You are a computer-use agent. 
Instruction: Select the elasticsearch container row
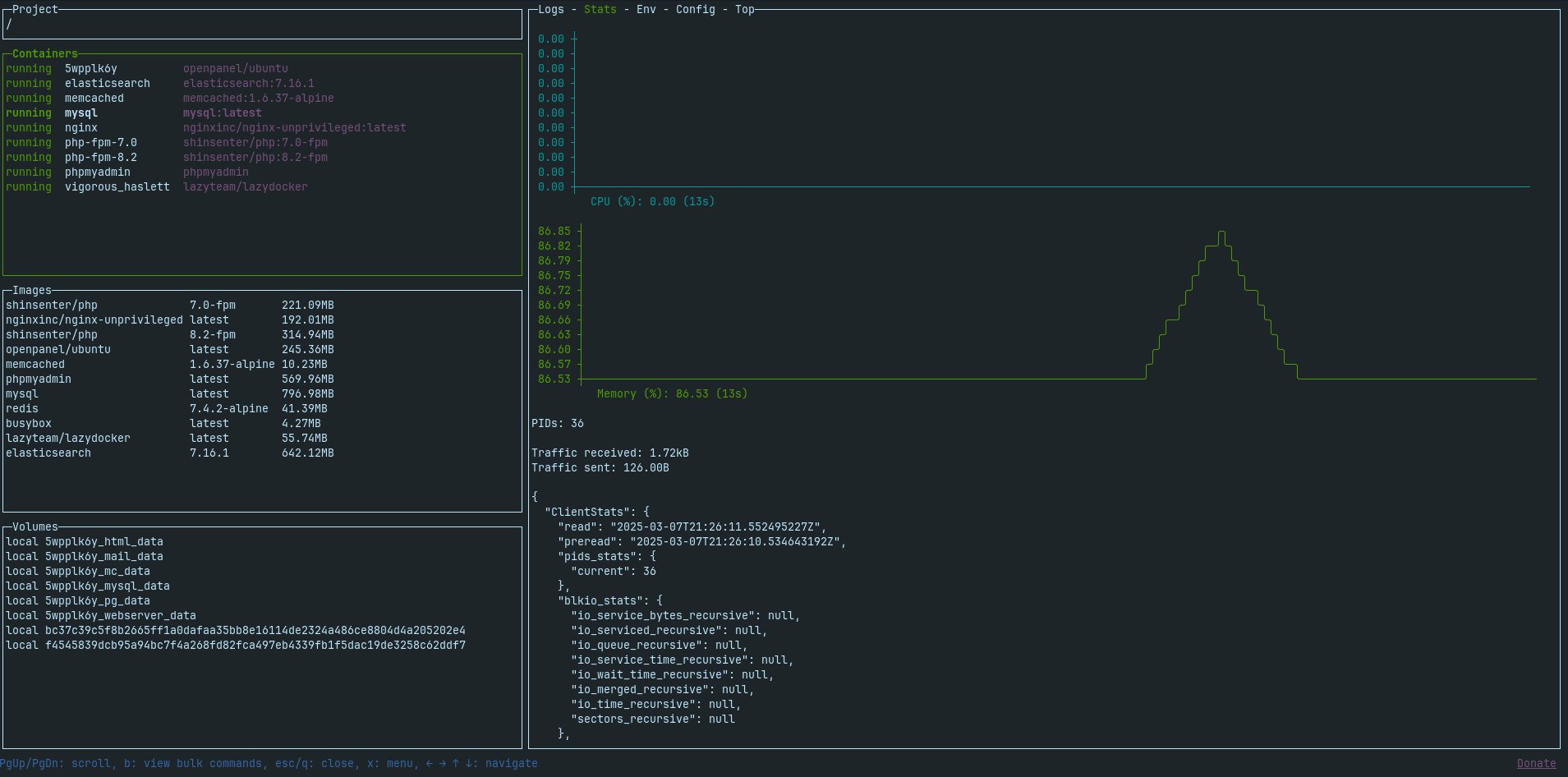(x=262, y=83)
